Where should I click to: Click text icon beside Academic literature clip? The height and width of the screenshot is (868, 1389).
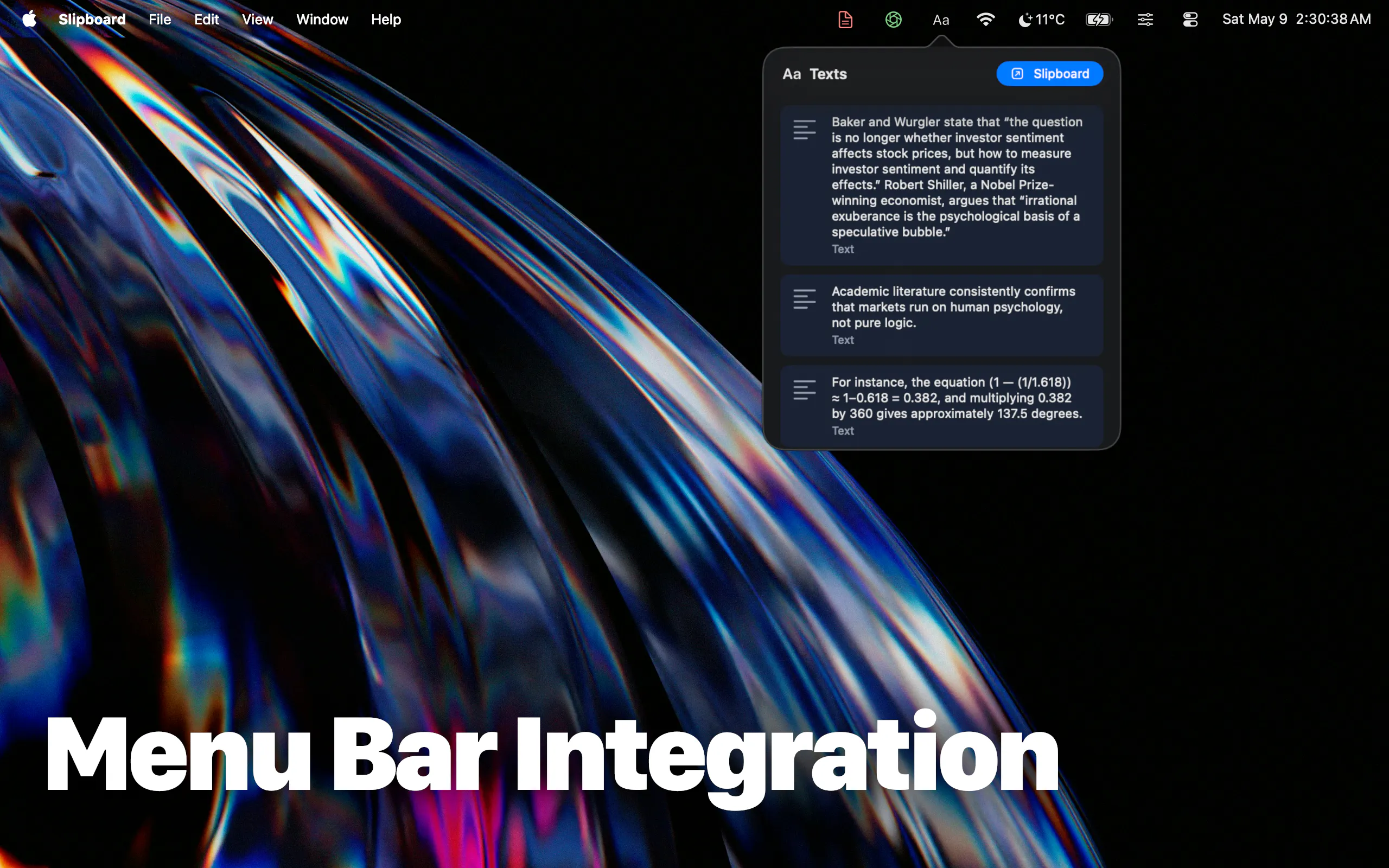coord(805,299)
